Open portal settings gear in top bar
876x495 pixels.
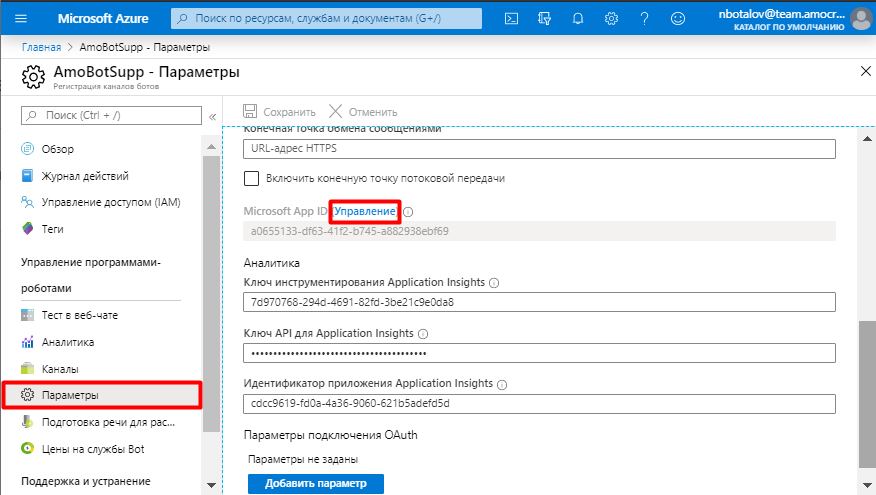tap(611, 18)
